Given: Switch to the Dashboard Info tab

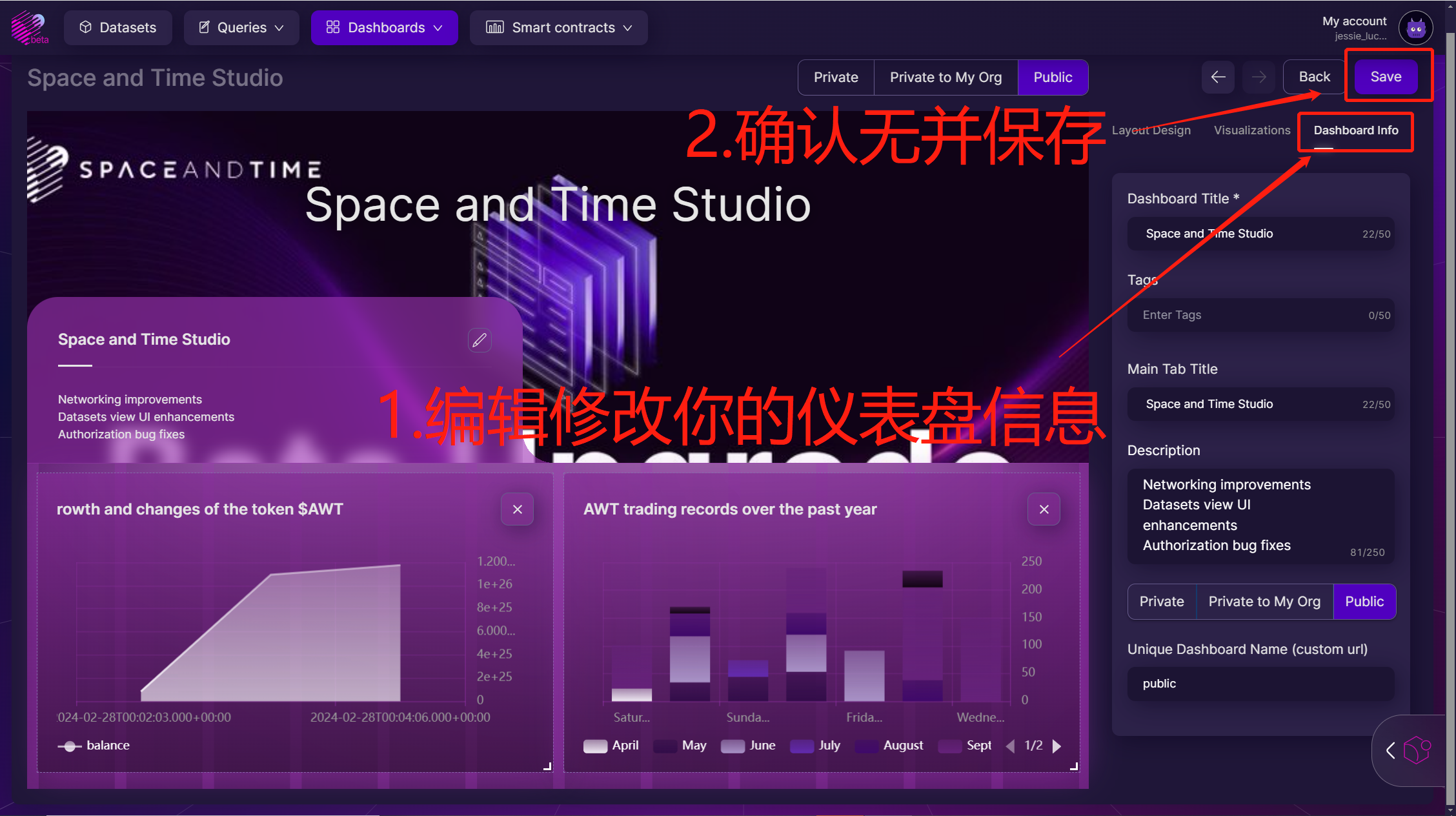Looking at the screenshot, I should pos(1355,130).
